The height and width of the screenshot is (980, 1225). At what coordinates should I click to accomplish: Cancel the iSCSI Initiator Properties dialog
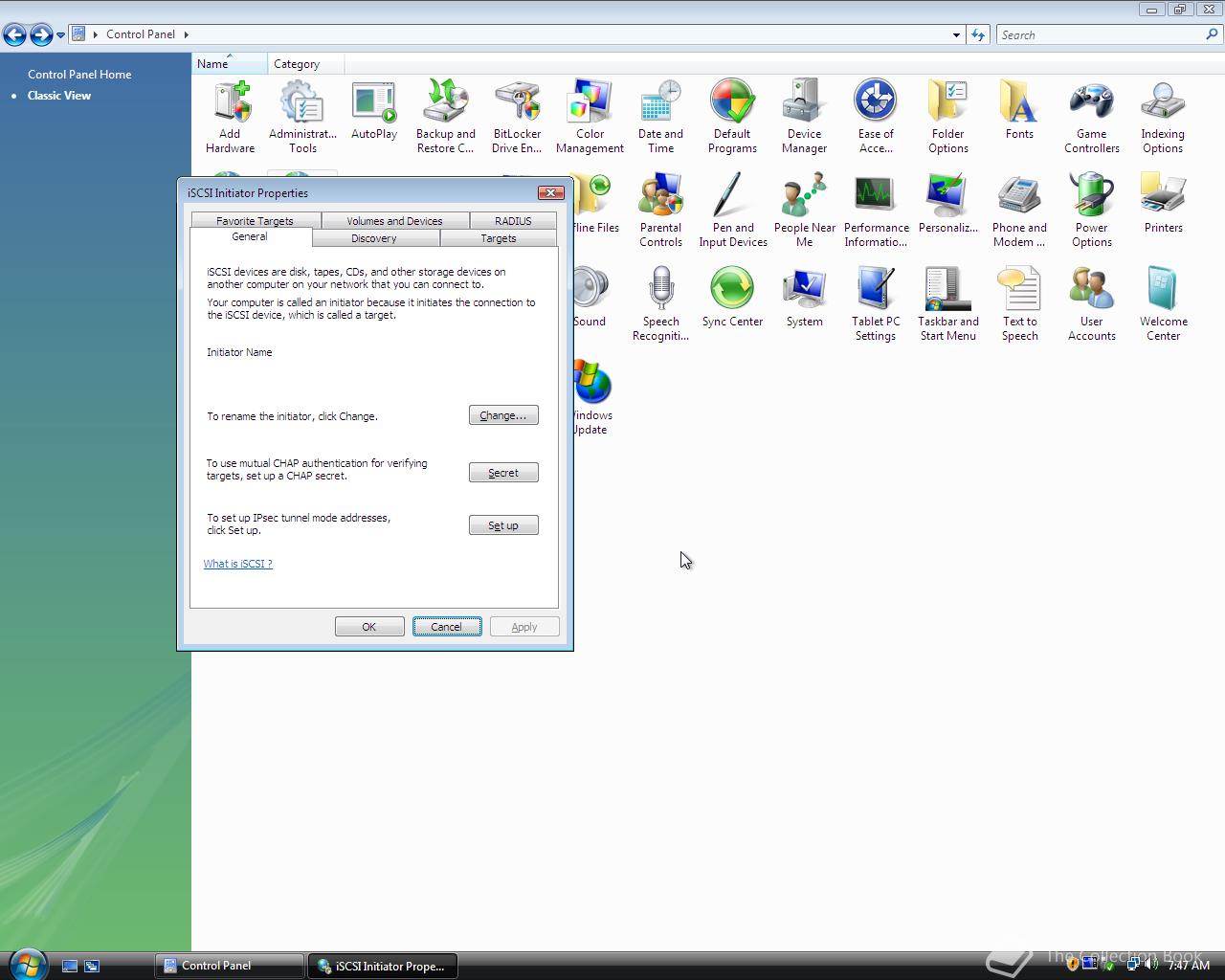(447, 627)
